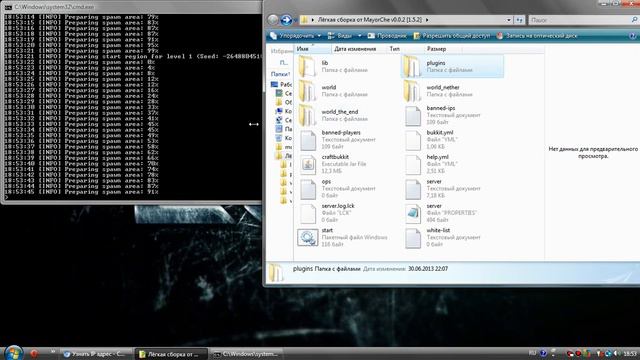Image resolution: width=640 pixels, height=360 pixels.
Task: Open the recent pages dropdown near forward button
Action: [296, 20]
